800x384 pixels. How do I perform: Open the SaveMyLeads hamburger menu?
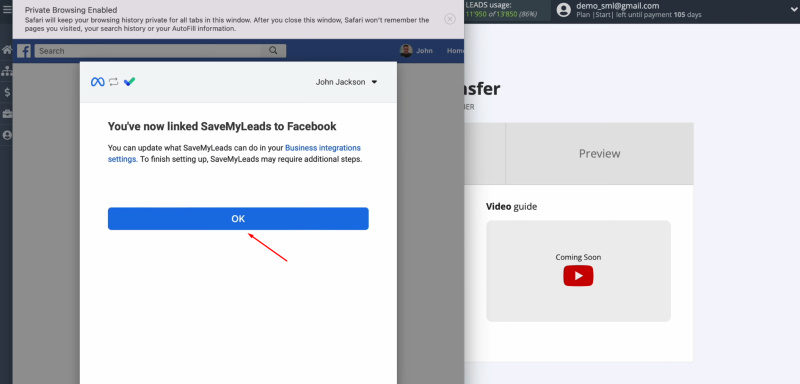point(7,9)
